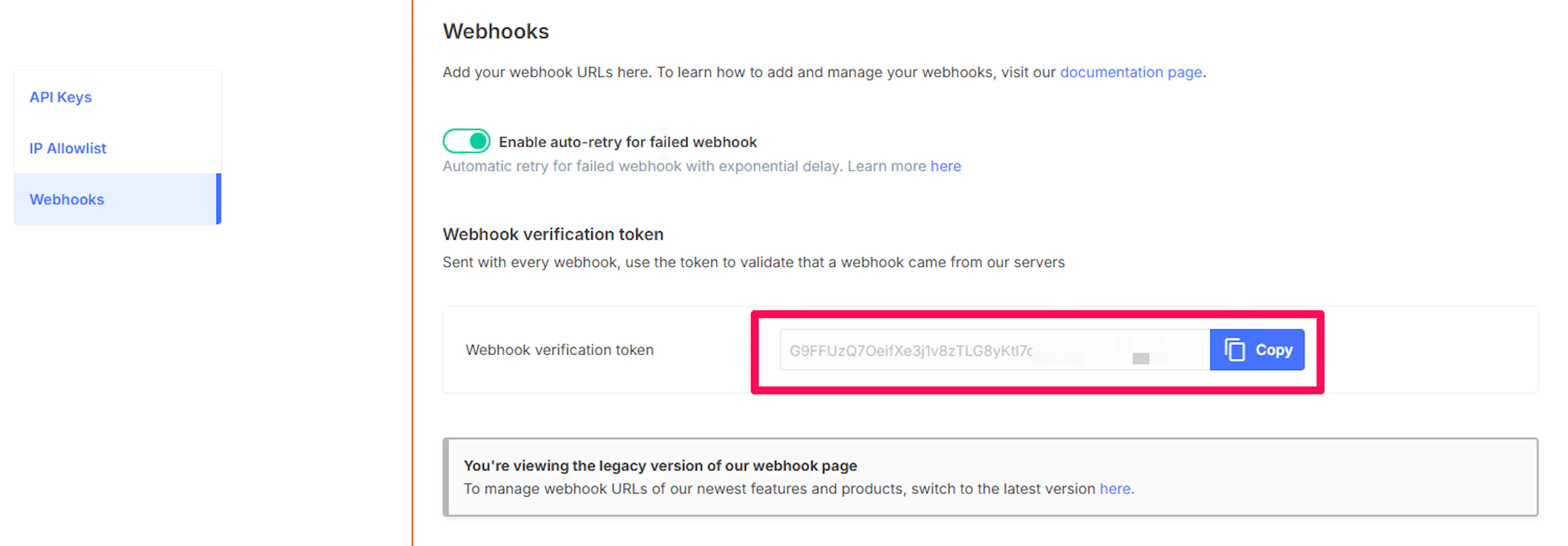
Task: Open the documentation page link
Action: click(1130, 72)
